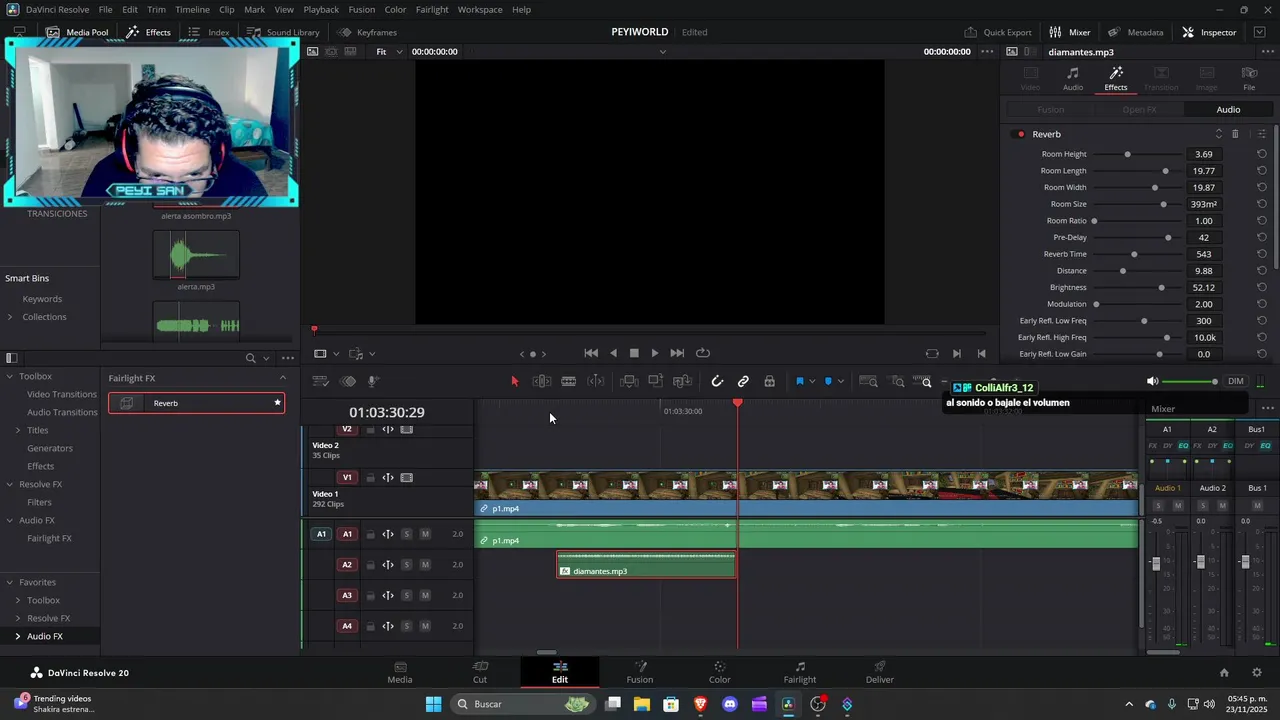1280x720 pixels.
Task: Open flag color dropdown arrow
Action: pos(812,381)
